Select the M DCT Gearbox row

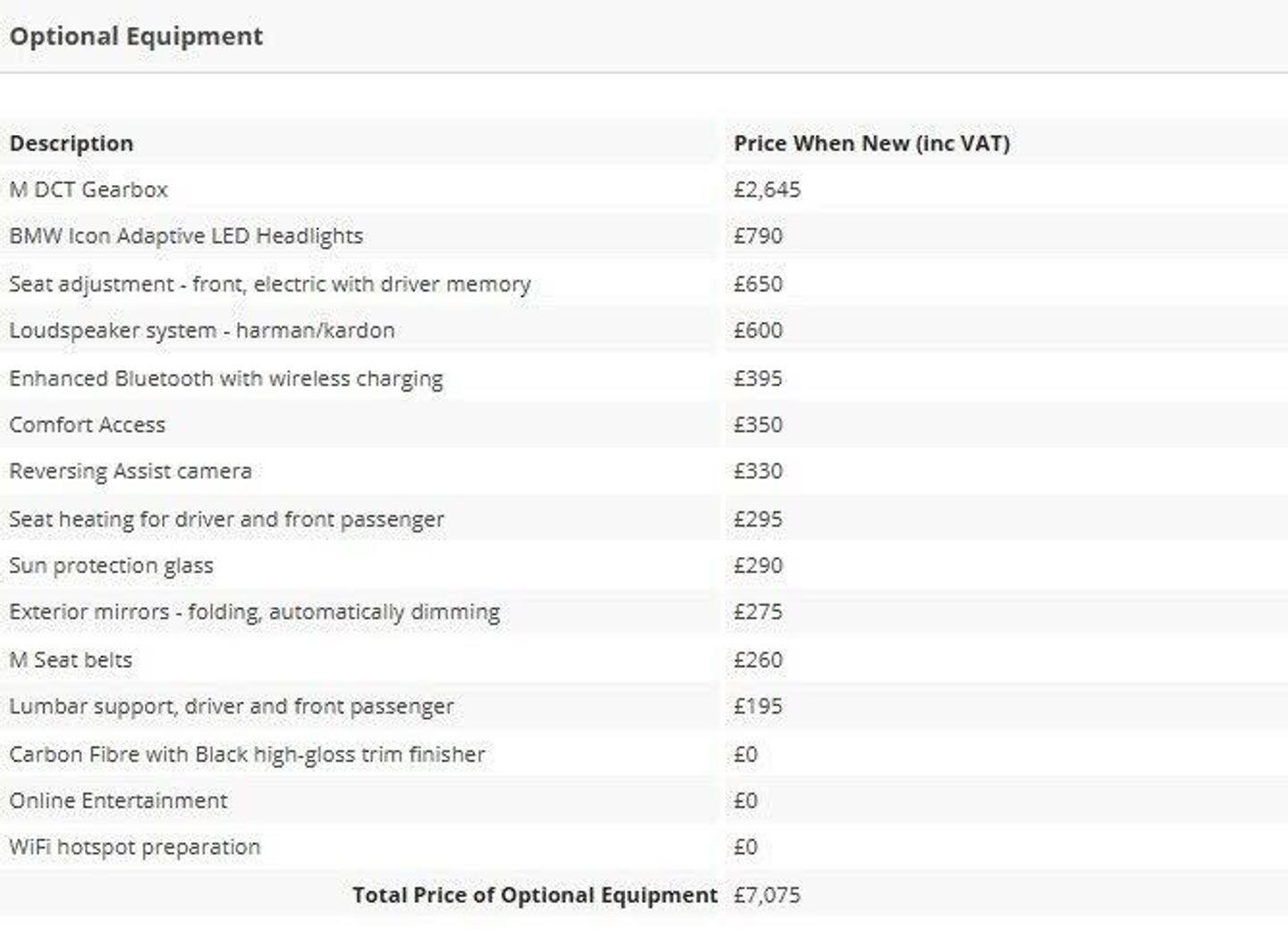89,190
